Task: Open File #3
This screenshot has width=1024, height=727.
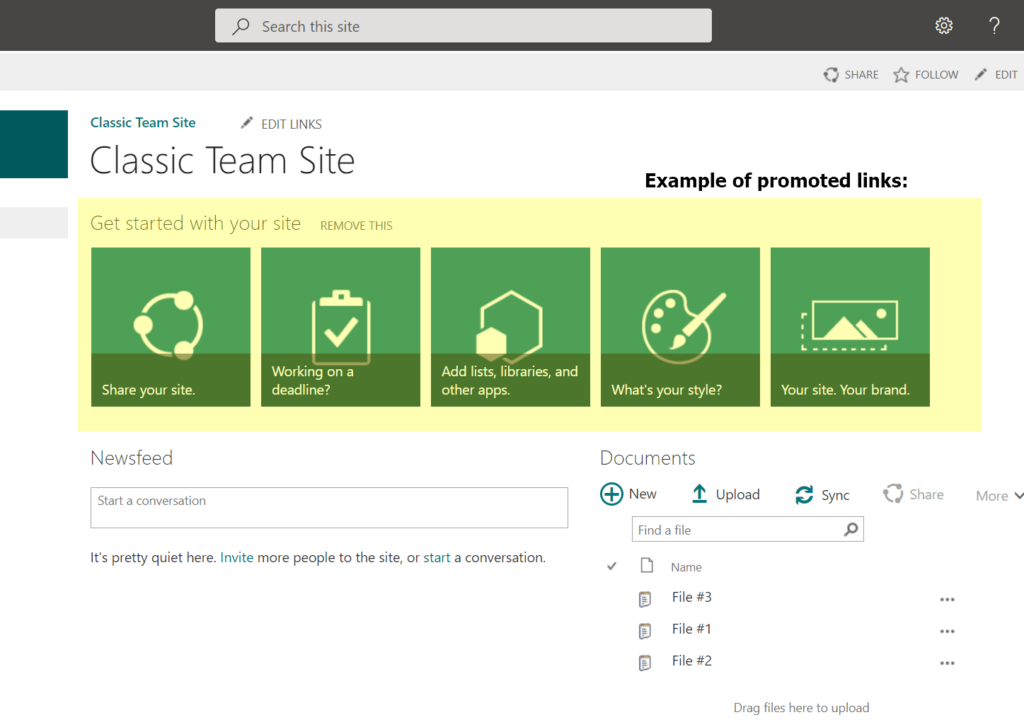Action: (x=692, y=597)
